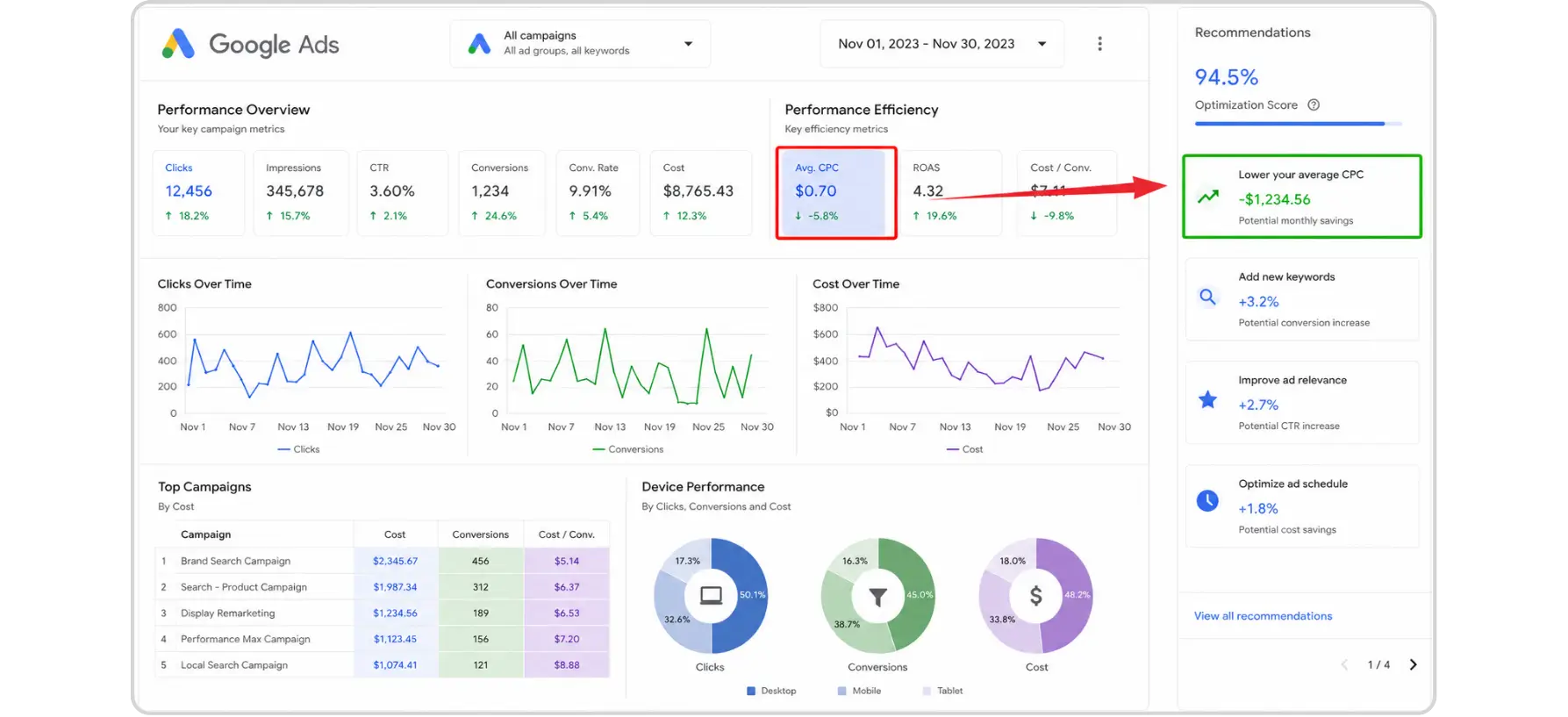Select the Cost metric card
The width and height of the screenshot is (1568, 717).
(700, 193)
